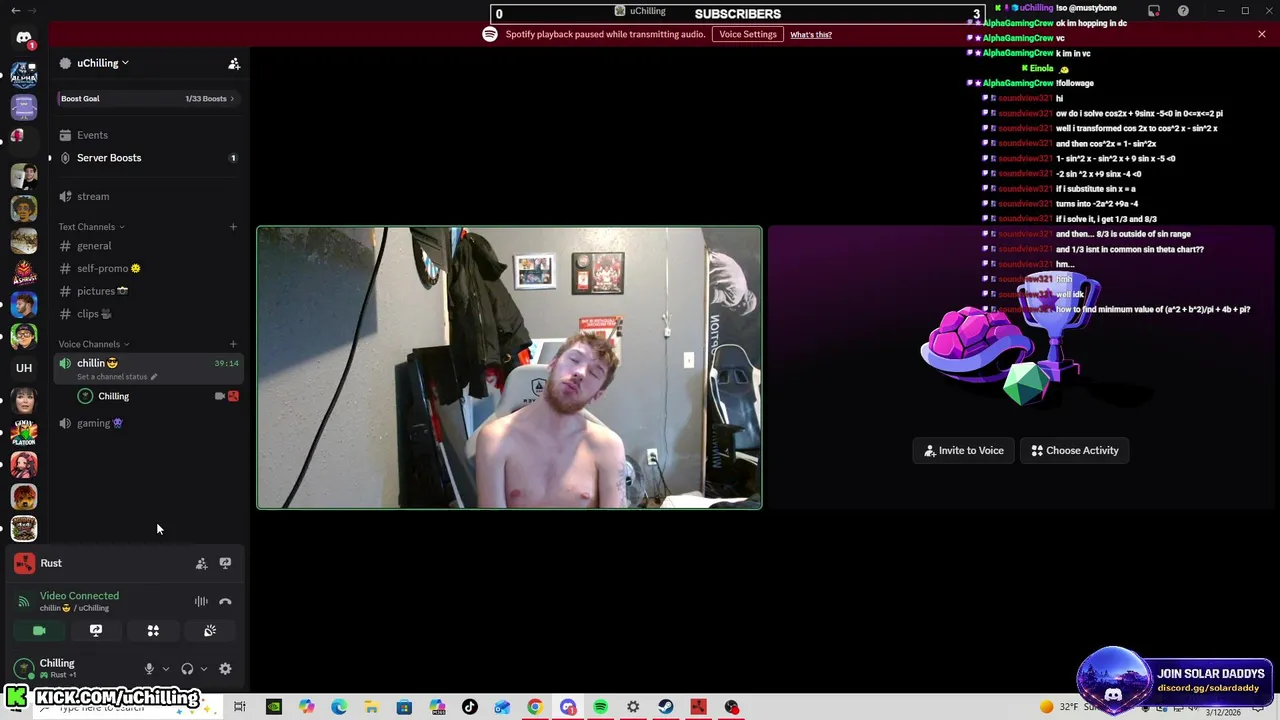This screenshot has width=1280, height=720.
Task: Open the Ashrust server icon
Action: [x=24, y=272]
